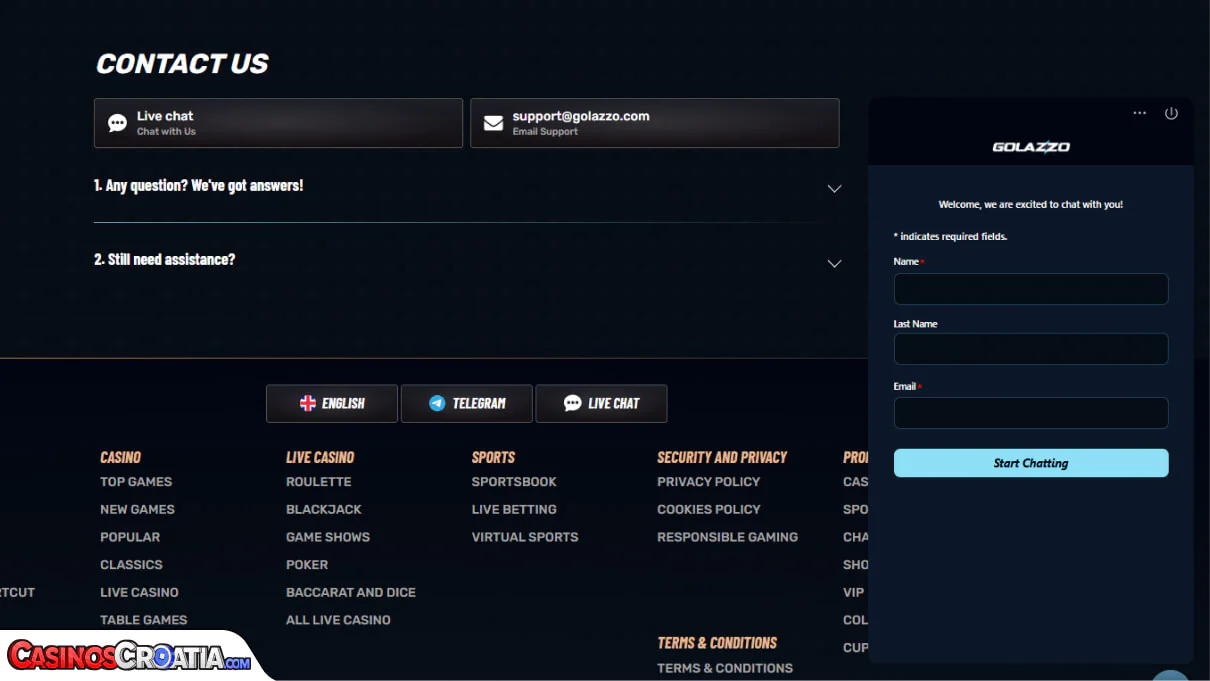Click the '* indicates required fields.' note
1210x681 pixels.
tap(950, 237)
